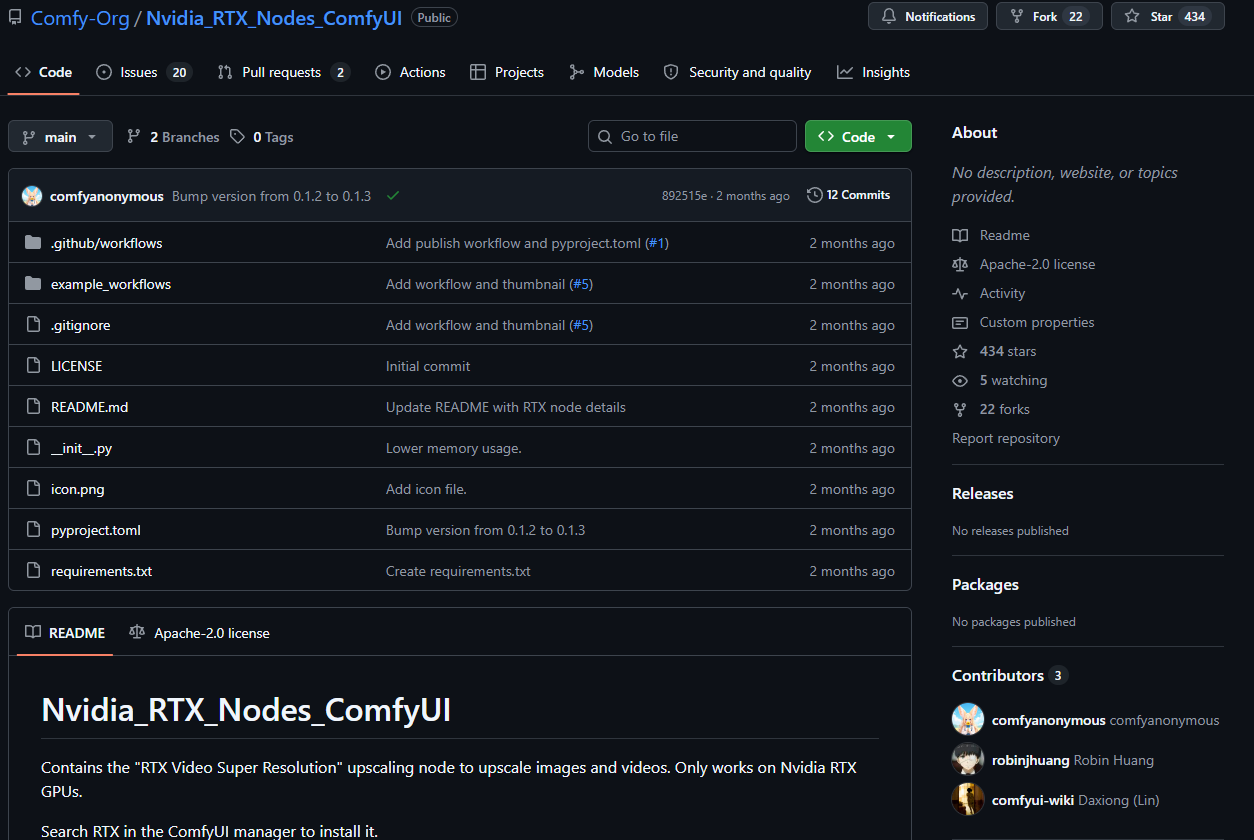Open the pyproject.toml file

click(x=96, y=530)
